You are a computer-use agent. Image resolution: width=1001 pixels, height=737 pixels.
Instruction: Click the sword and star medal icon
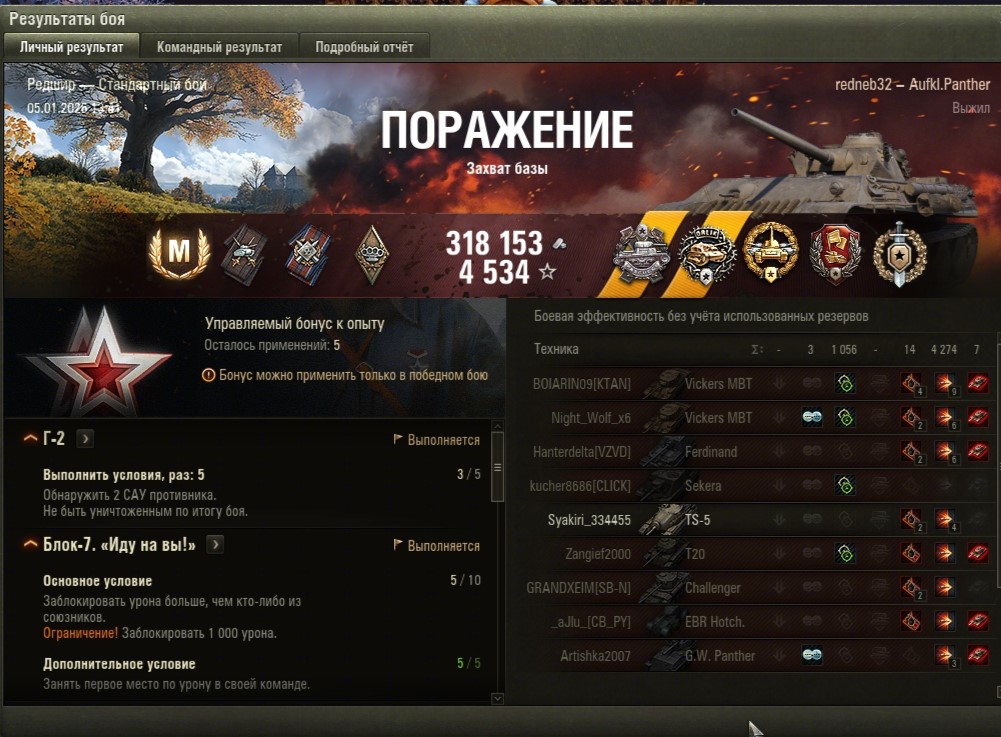pyautogui.click(x=899, y=255)
